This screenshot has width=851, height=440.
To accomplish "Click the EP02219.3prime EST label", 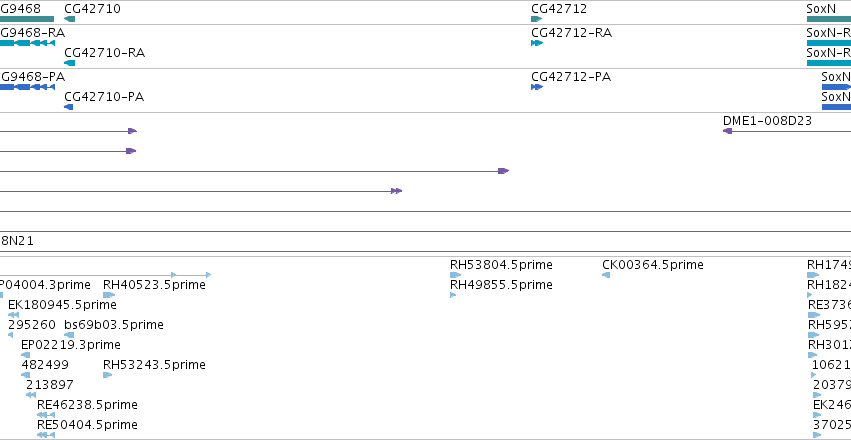I will [71, 345].
